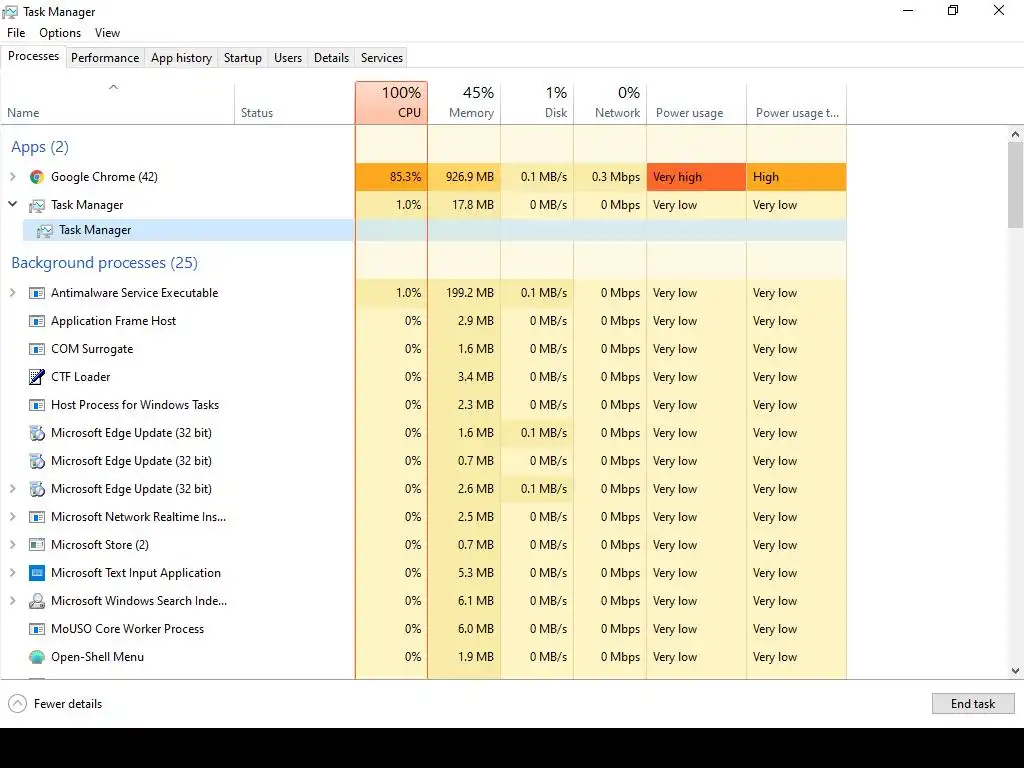This screenshot has height=768, width=1024.
Task: Switch to the Performance tab
Action: (x=104, y=57)
